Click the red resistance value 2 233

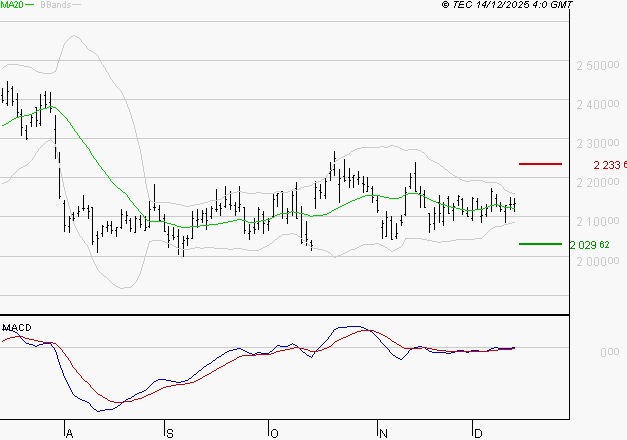tap(610, 165)
